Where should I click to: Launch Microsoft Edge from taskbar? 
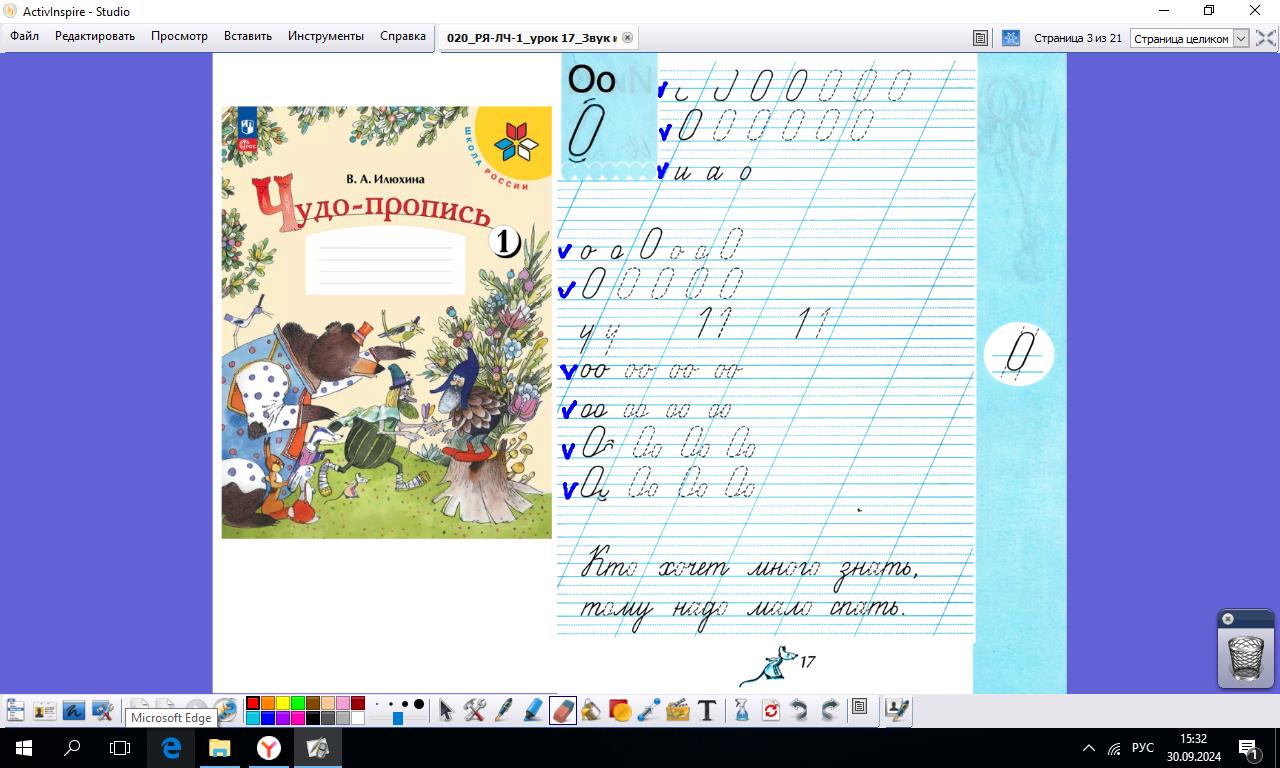(x=171, y=748)
